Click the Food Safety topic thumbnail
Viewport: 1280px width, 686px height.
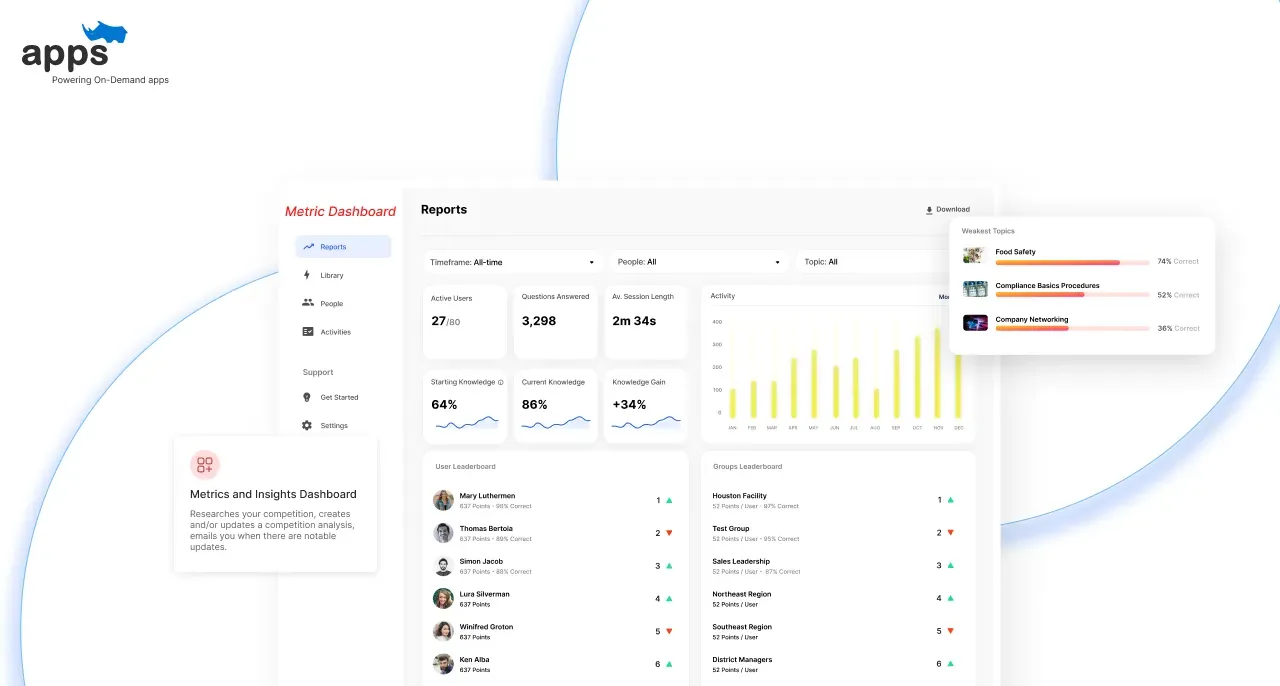(x=975, y=255)
